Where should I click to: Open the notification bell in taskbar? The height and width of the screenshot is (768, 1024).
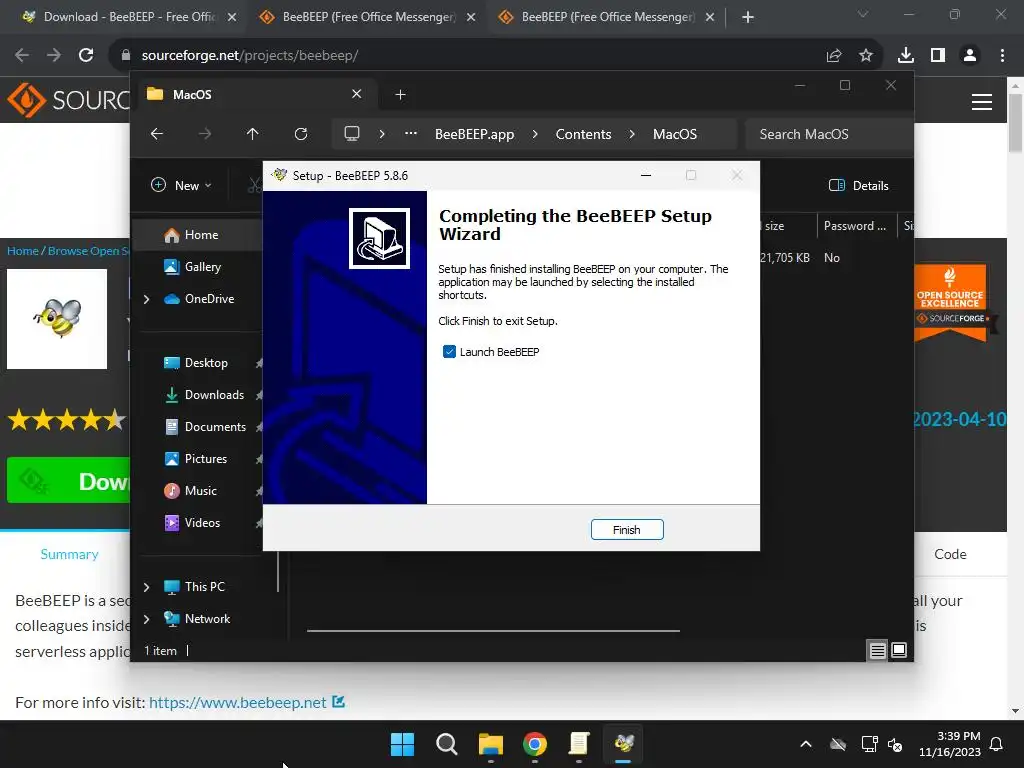click(x=997, y=744)
